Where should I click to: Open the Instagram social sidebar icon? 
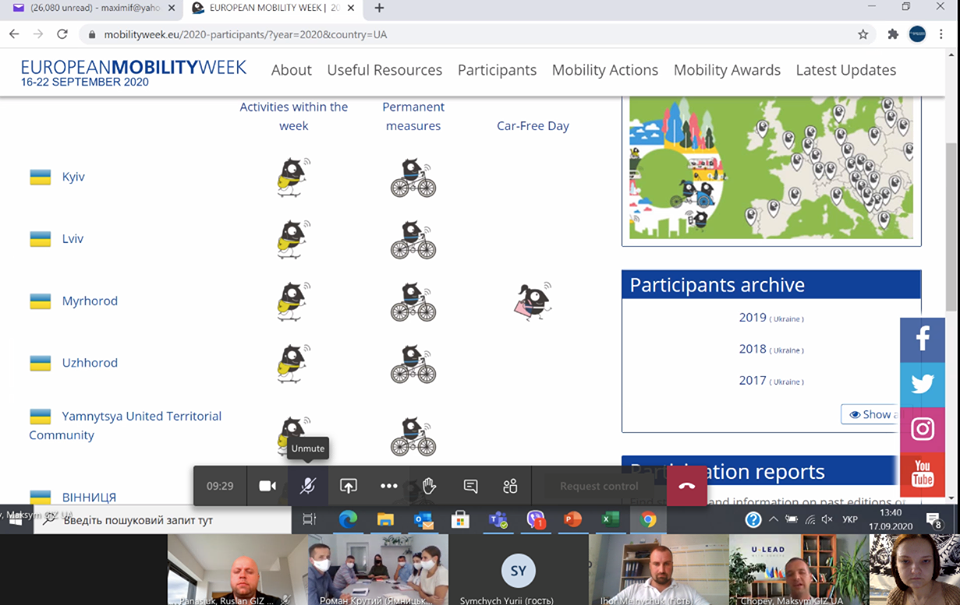tap(922, 429)
